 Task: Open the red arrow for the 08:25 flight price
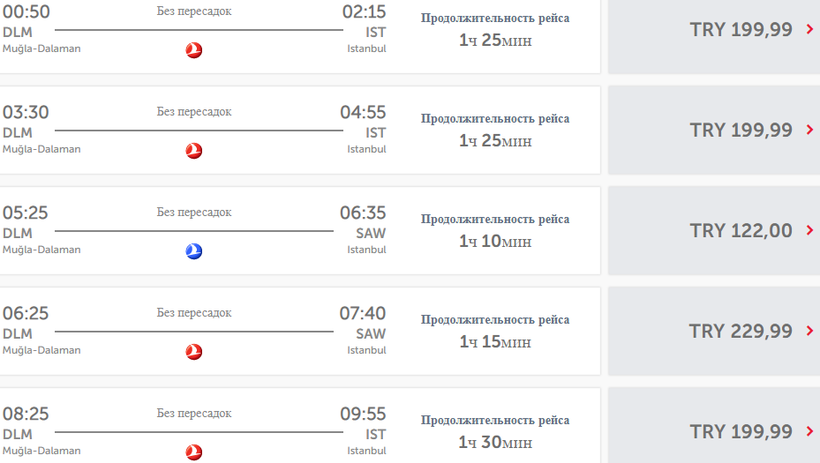point(809,432)
